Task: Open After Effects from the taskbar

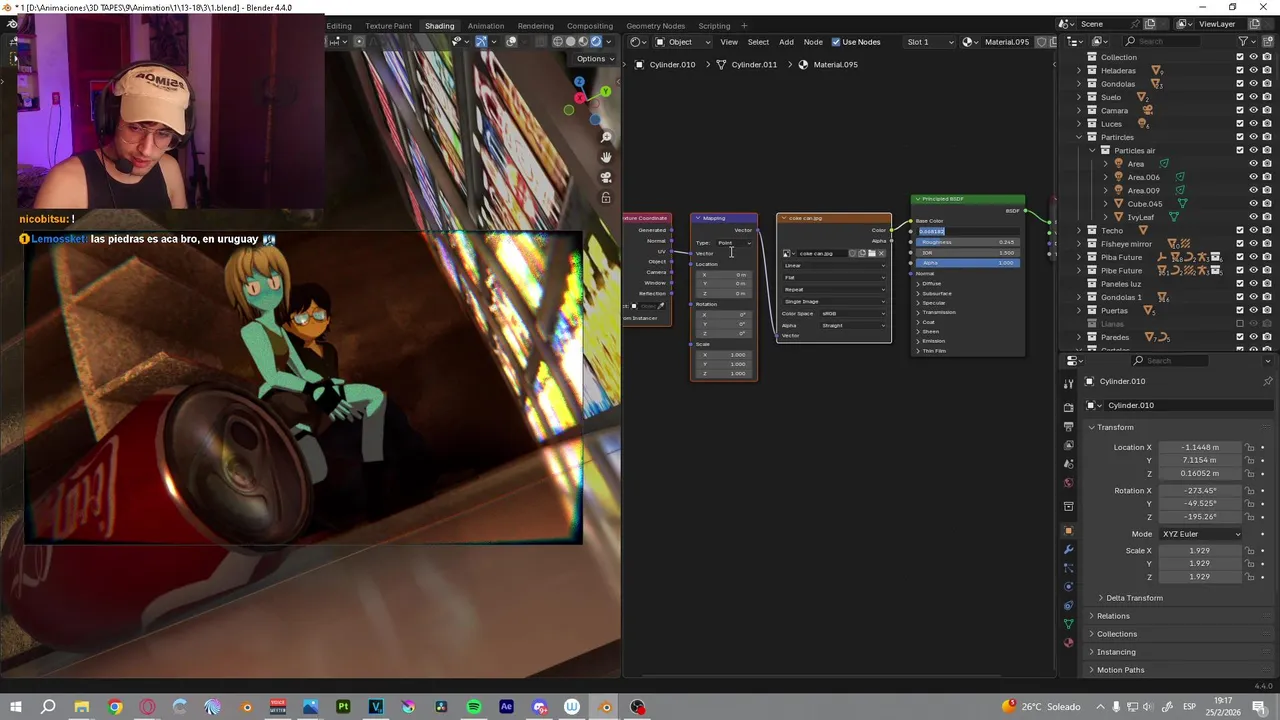Action: pos(506,707)
